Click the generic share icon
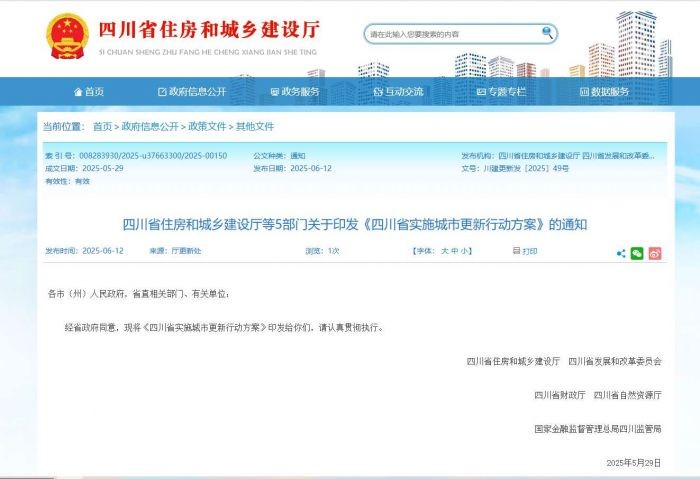Viewport: 700px width, 479px height. pyautogui.click(x=621, y=254)
